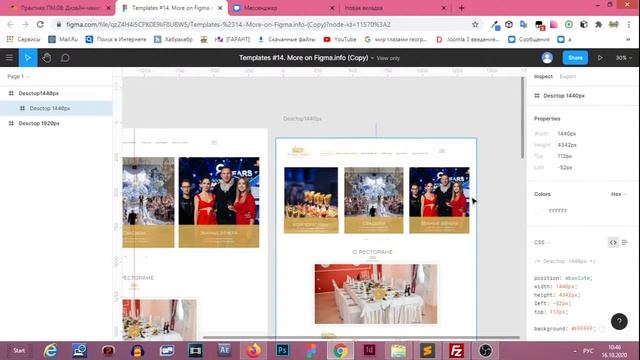The width and height of the screenshot is (640, 360).
Task: Switch to the Мессенджер browser tab
Action: click(x=283, y=8)
